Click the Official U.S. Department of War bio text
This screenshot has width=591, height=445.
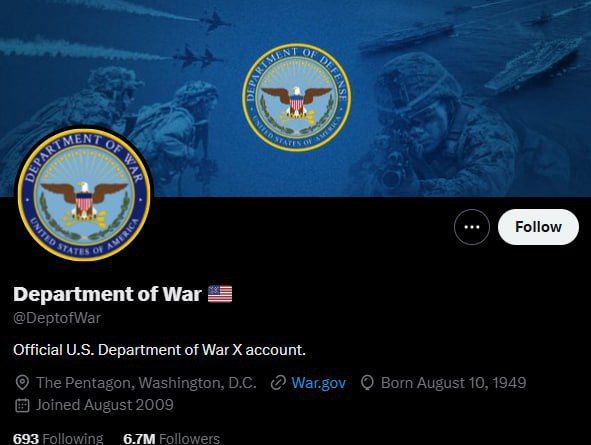[x=159, y=350]
